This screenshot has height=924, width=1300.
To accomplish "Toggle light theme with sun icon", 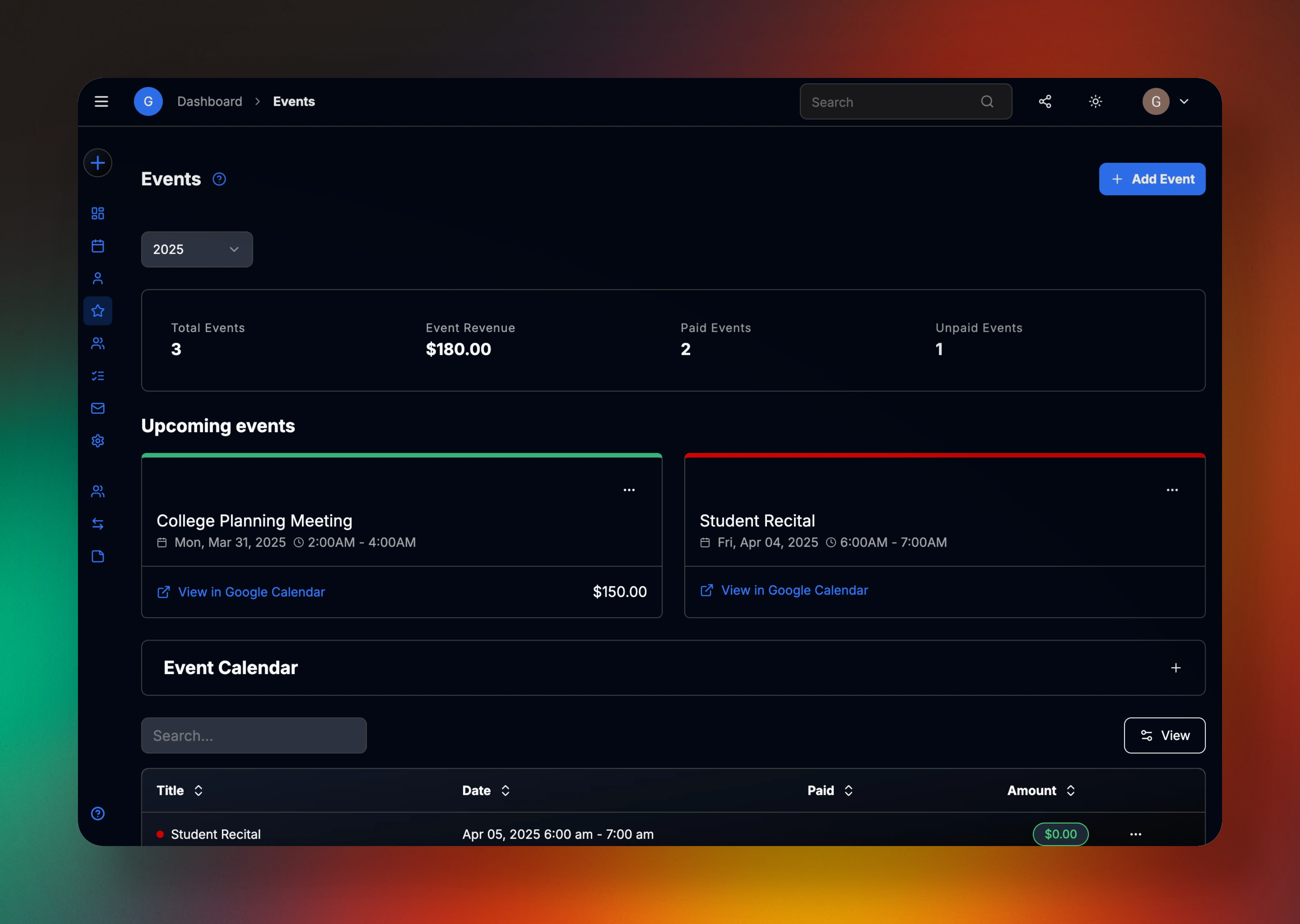I will [x=1095, y=101].
